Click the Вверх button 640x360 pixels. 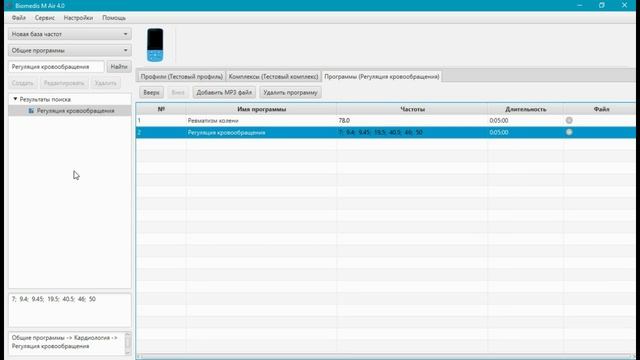point(151,92)
